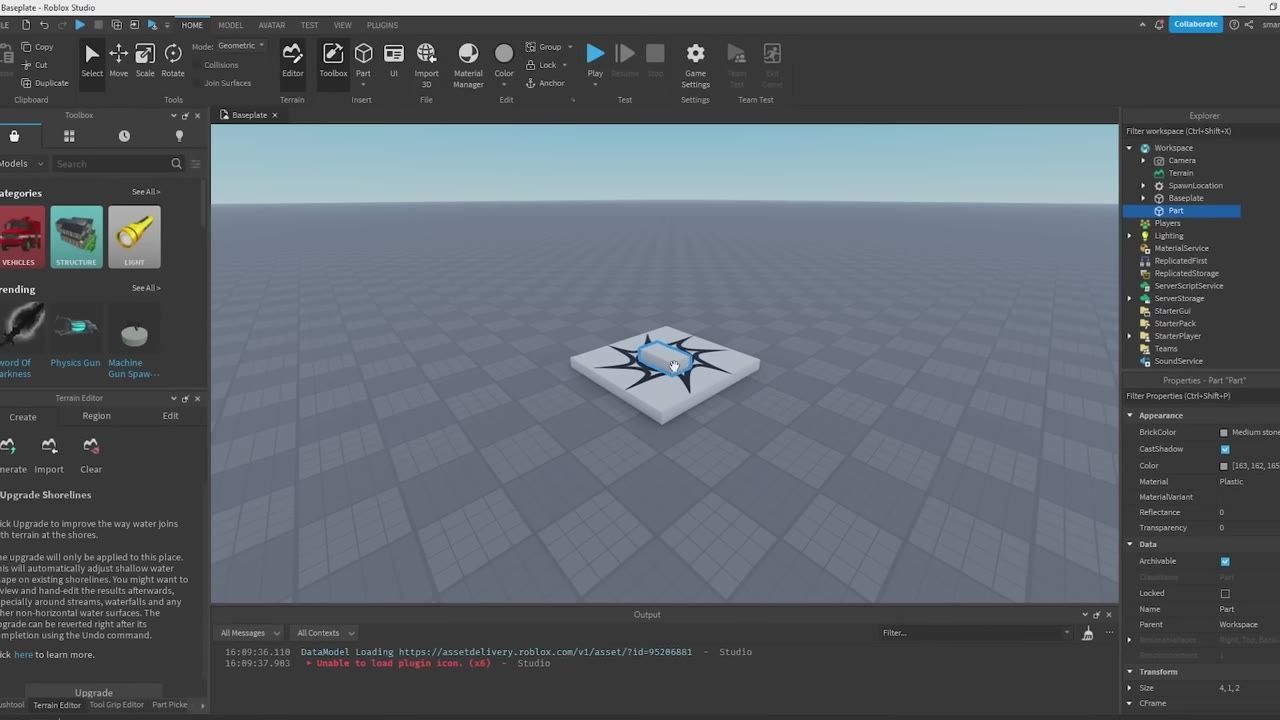Switch to VIEW ribbon tab
1280x720 pixels.
point(343,25)
